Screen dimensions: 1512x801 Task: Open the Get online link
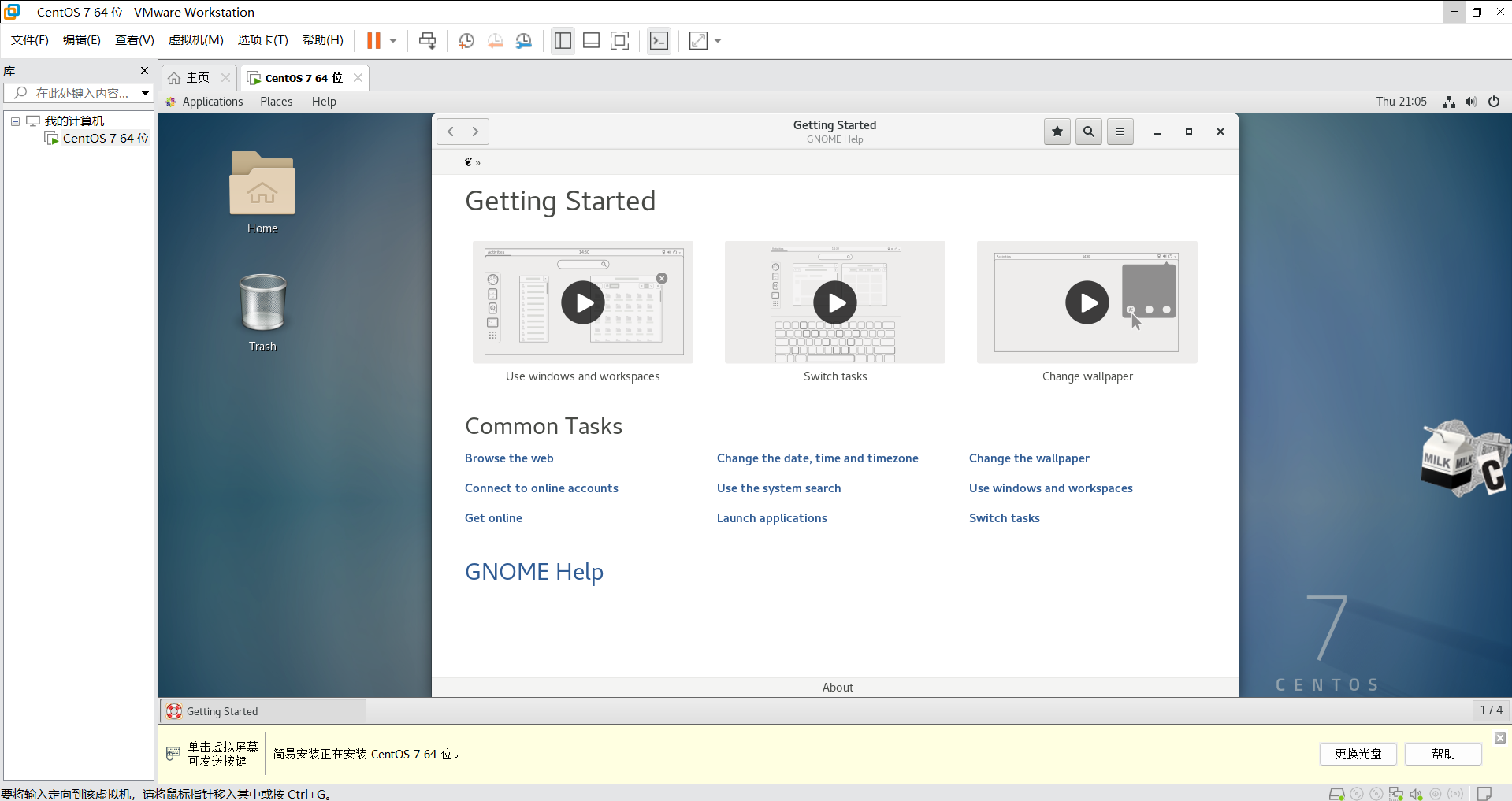493,518
